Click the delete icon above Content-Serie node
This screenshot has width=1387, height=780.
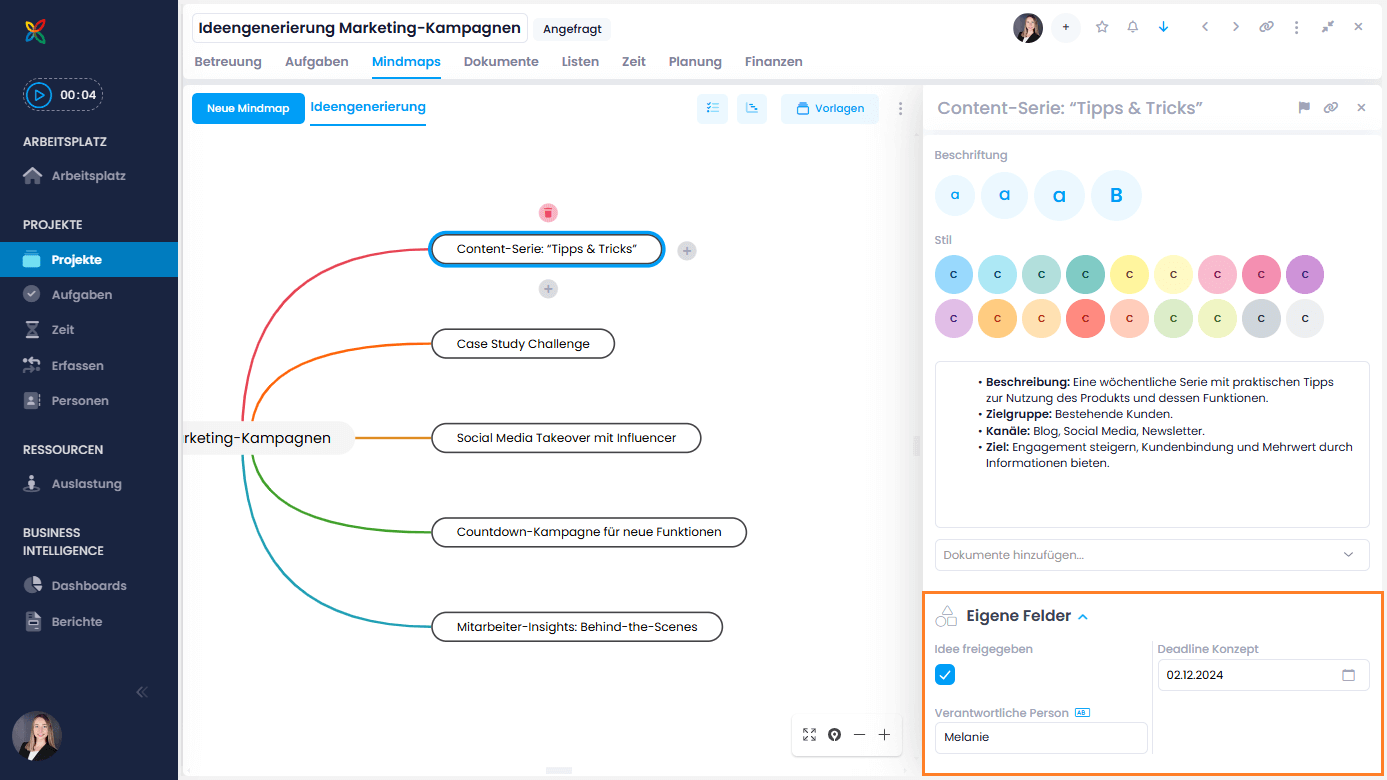coord(548,212)
